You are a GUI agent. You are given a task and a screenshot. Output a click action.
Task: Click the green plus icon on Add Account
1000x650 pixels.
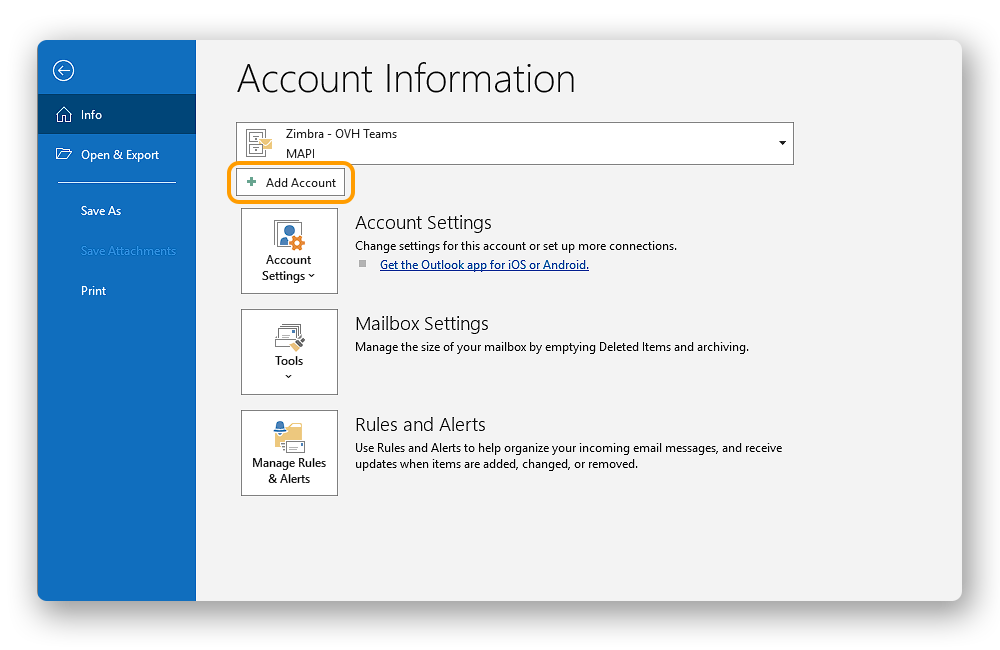pyautogui.click(x=252, y=183)
